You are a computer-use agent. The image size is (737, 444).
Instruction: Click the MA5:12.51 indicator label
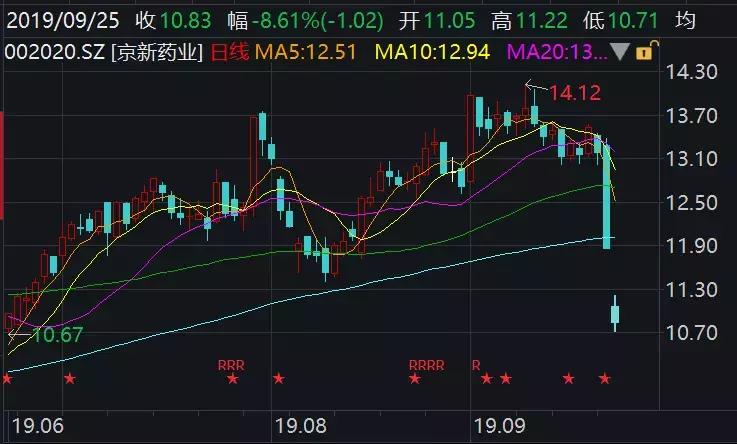click(x=306, y=52)
